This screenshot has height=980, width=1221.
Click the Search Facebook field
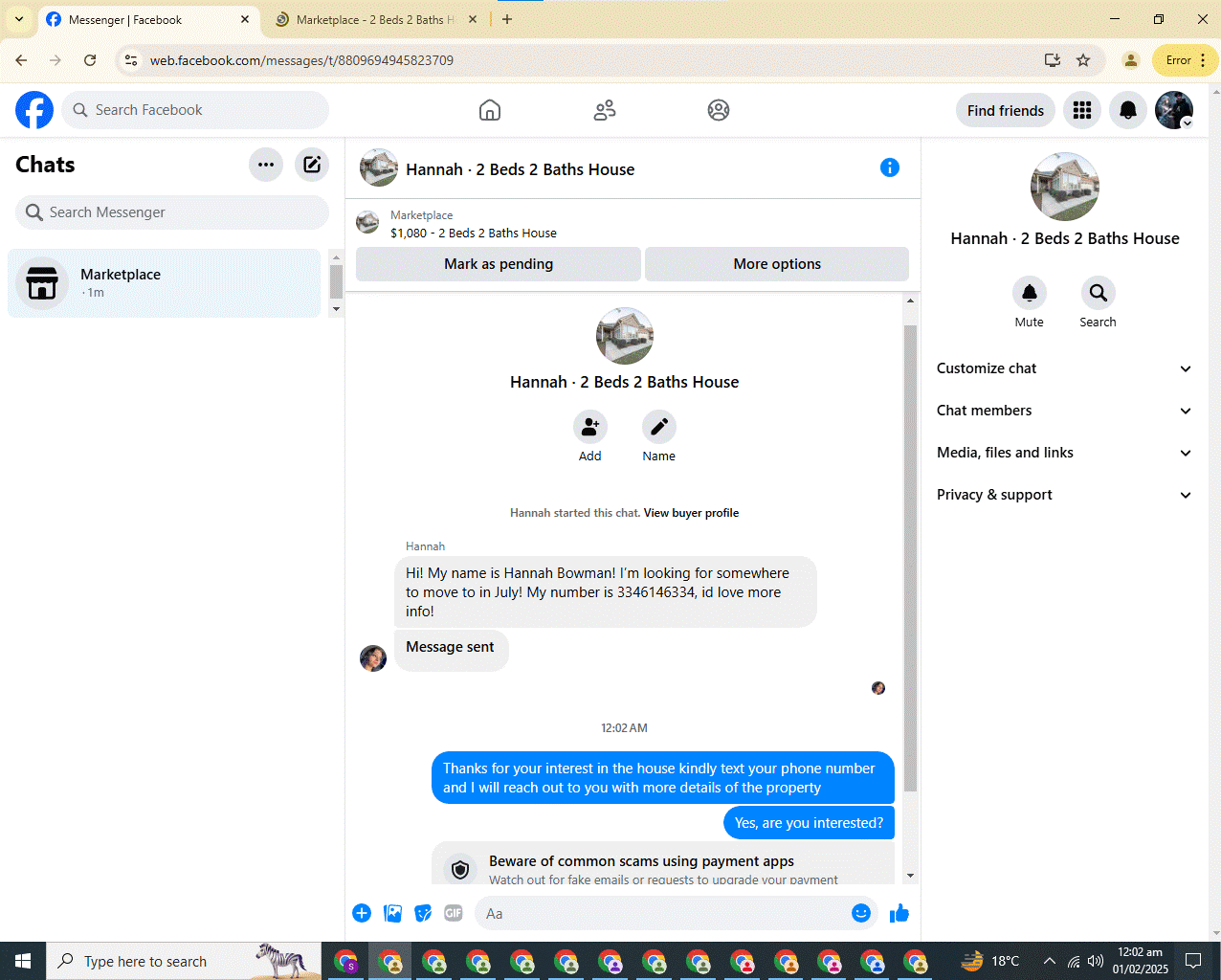[x=195, y=110]
